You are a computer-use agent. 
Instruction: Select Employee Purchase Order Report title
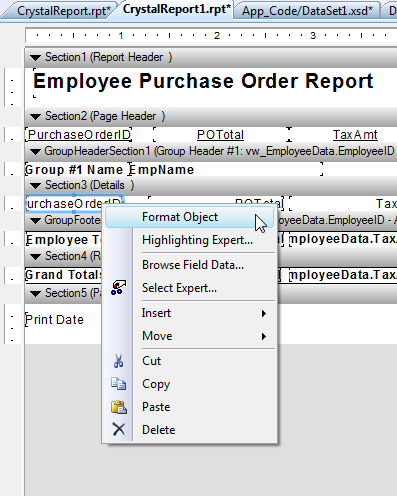pos(203,81)
